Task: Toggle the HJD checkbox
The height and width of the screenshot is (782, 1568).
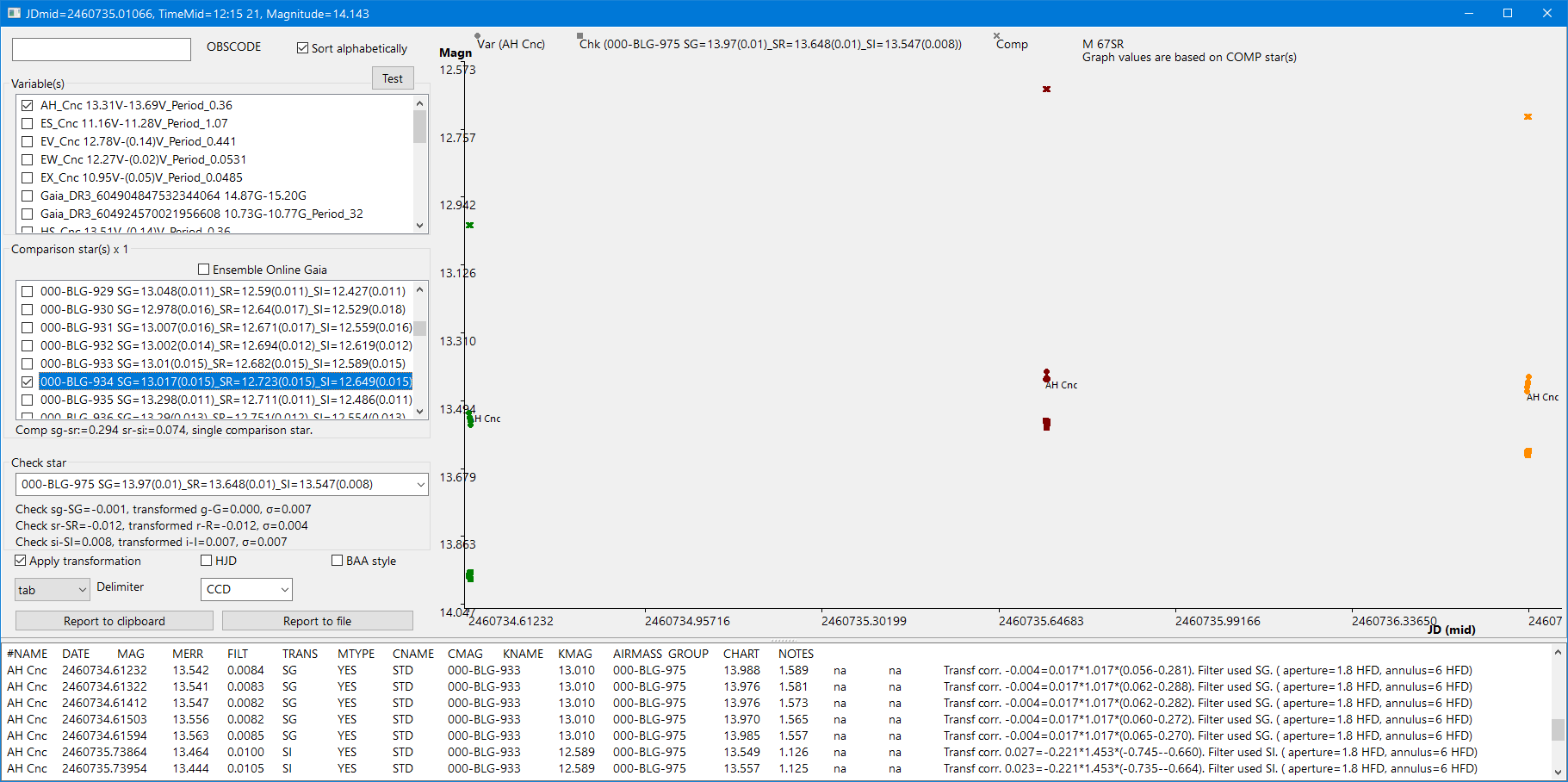Action: (207, 561)
